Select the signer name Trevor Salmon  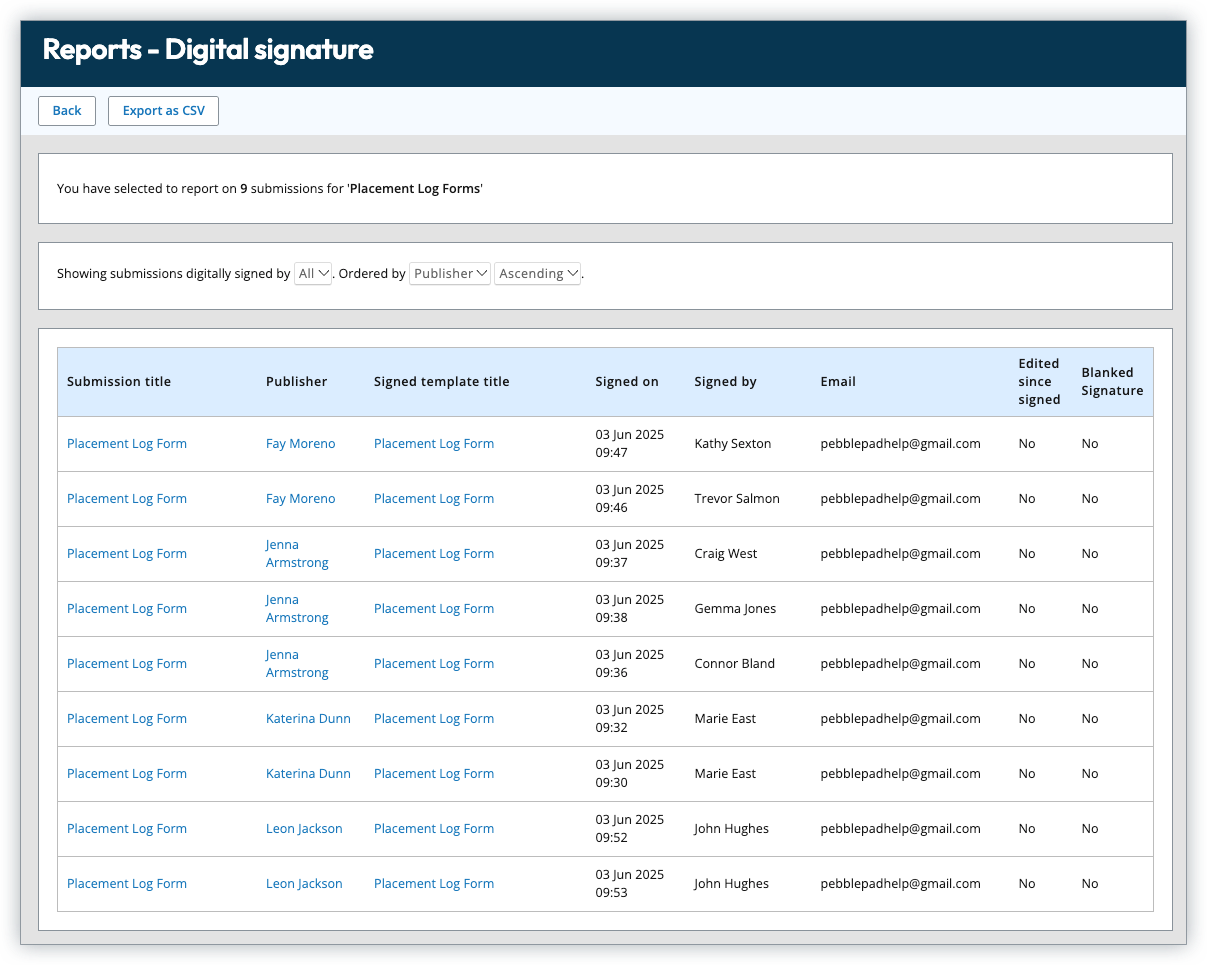(736, 499)
